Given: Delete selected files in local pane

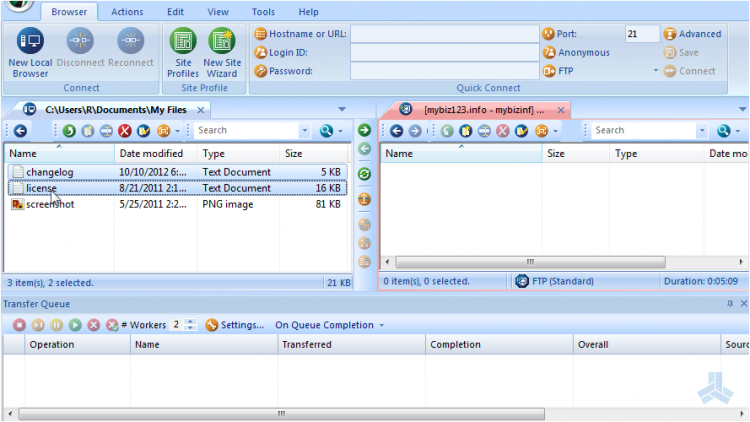Looking at the screenshot, I should [x=125, y=131].
